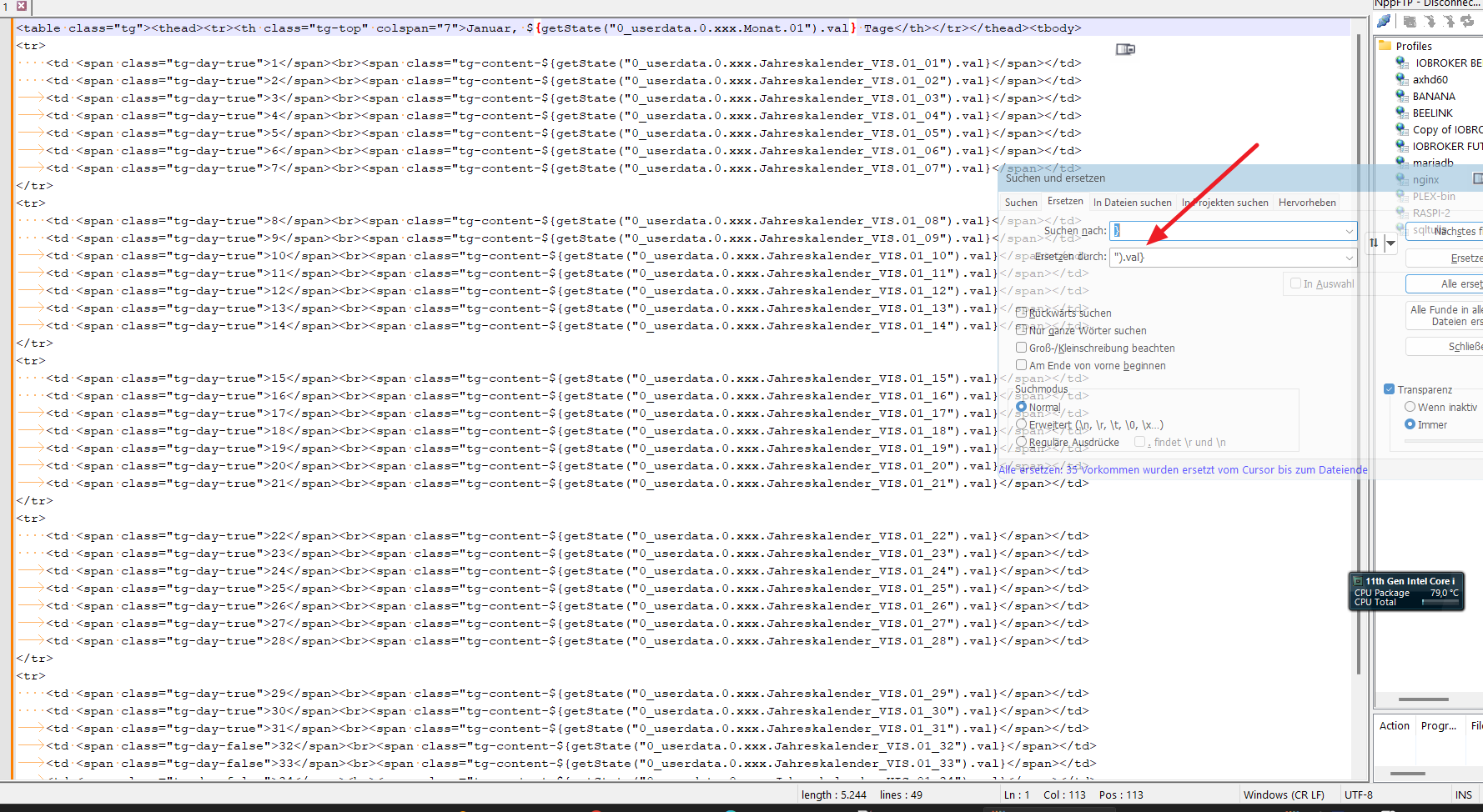1483x812 pixels.
Task: Toggle the Transparenz checkbox
Action: 1389,389
